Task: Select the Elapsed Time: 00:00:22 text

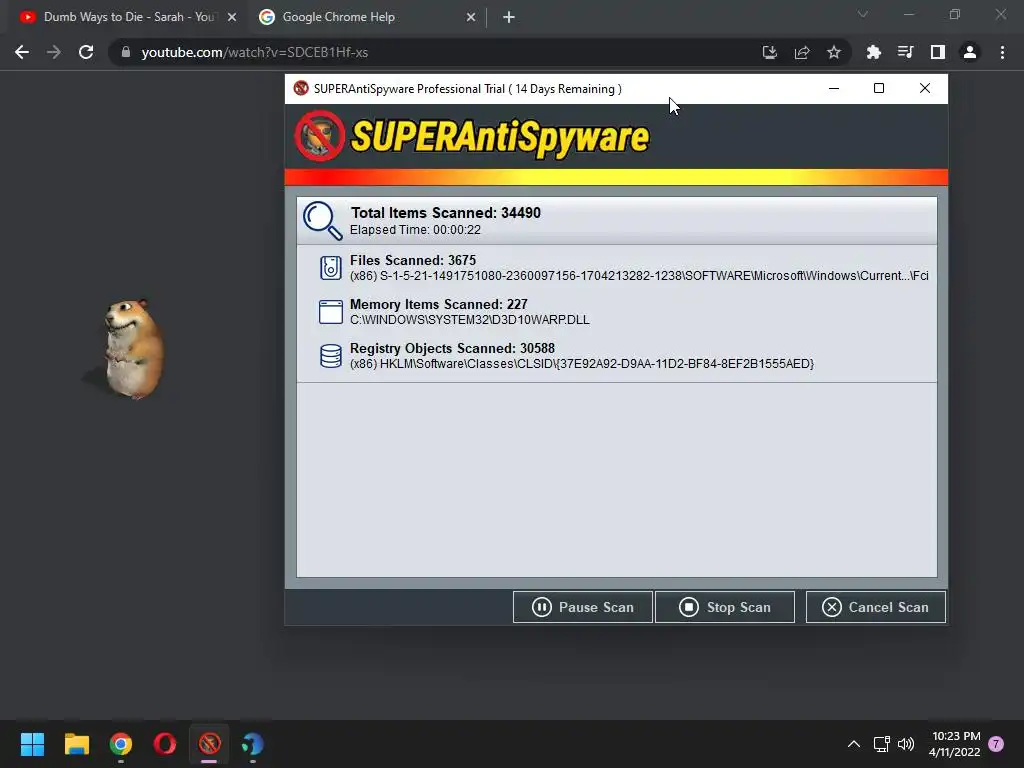Action: tap(415, 230)
